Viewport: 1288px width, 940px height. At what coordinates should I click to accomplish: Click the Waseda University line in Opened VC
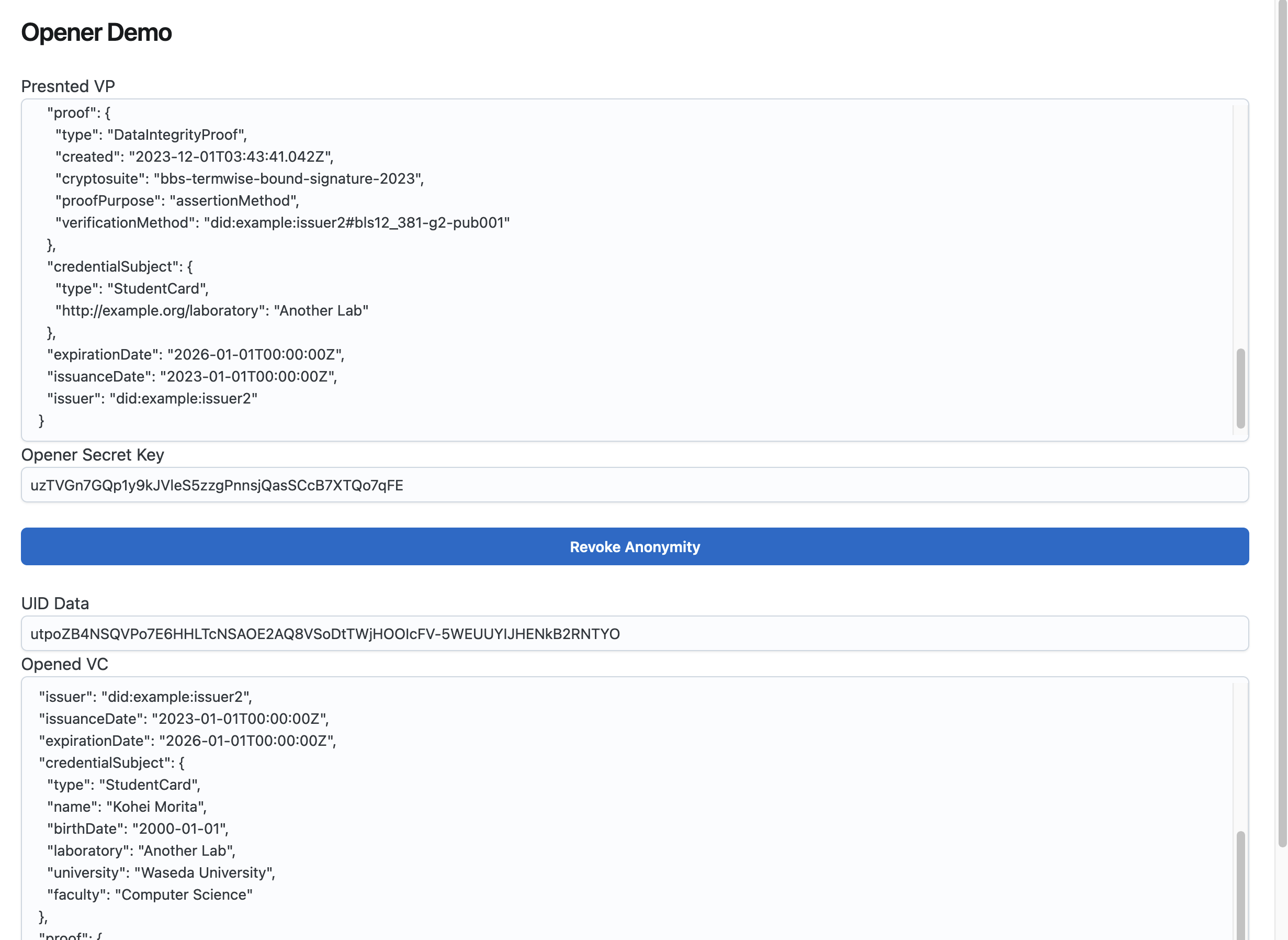tap(161, 872)
